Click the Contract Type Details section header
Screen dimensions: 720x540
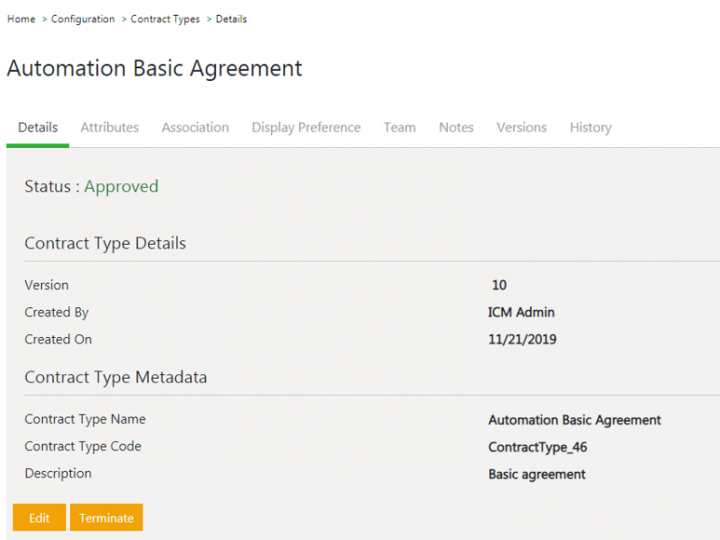105,243
